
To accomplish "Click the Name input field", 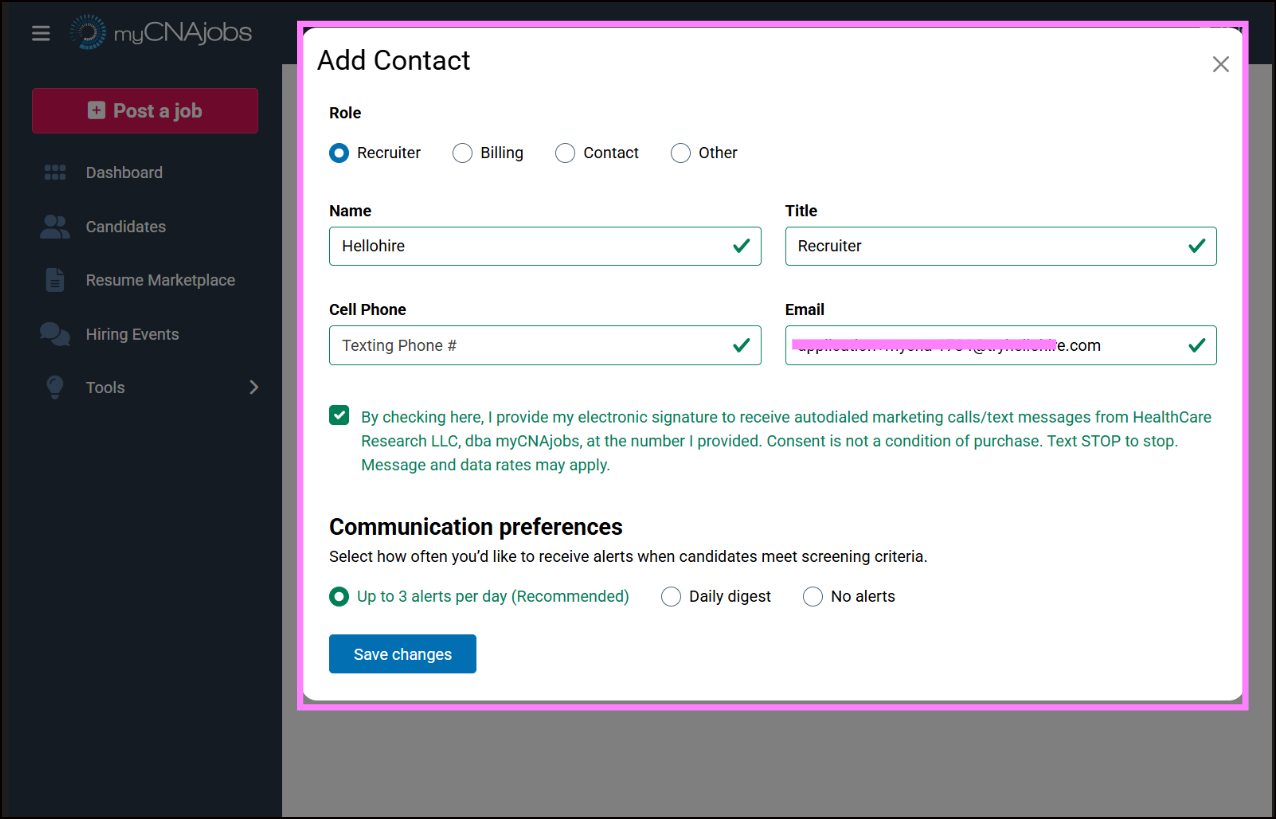I will pyautogui.click(x=545, y=246).
